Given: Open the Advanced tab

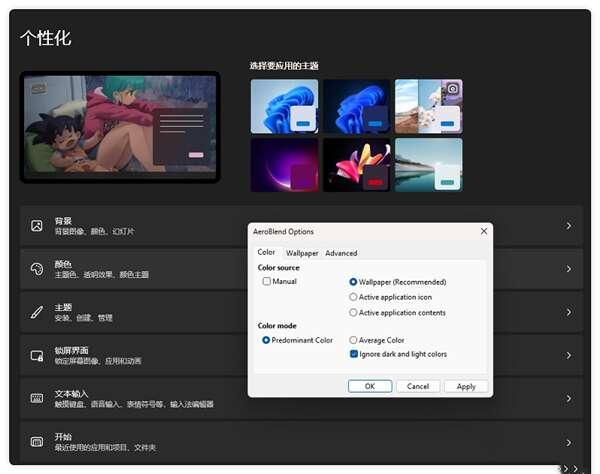Looking at the screenshot, I should (x=341, y=253).
